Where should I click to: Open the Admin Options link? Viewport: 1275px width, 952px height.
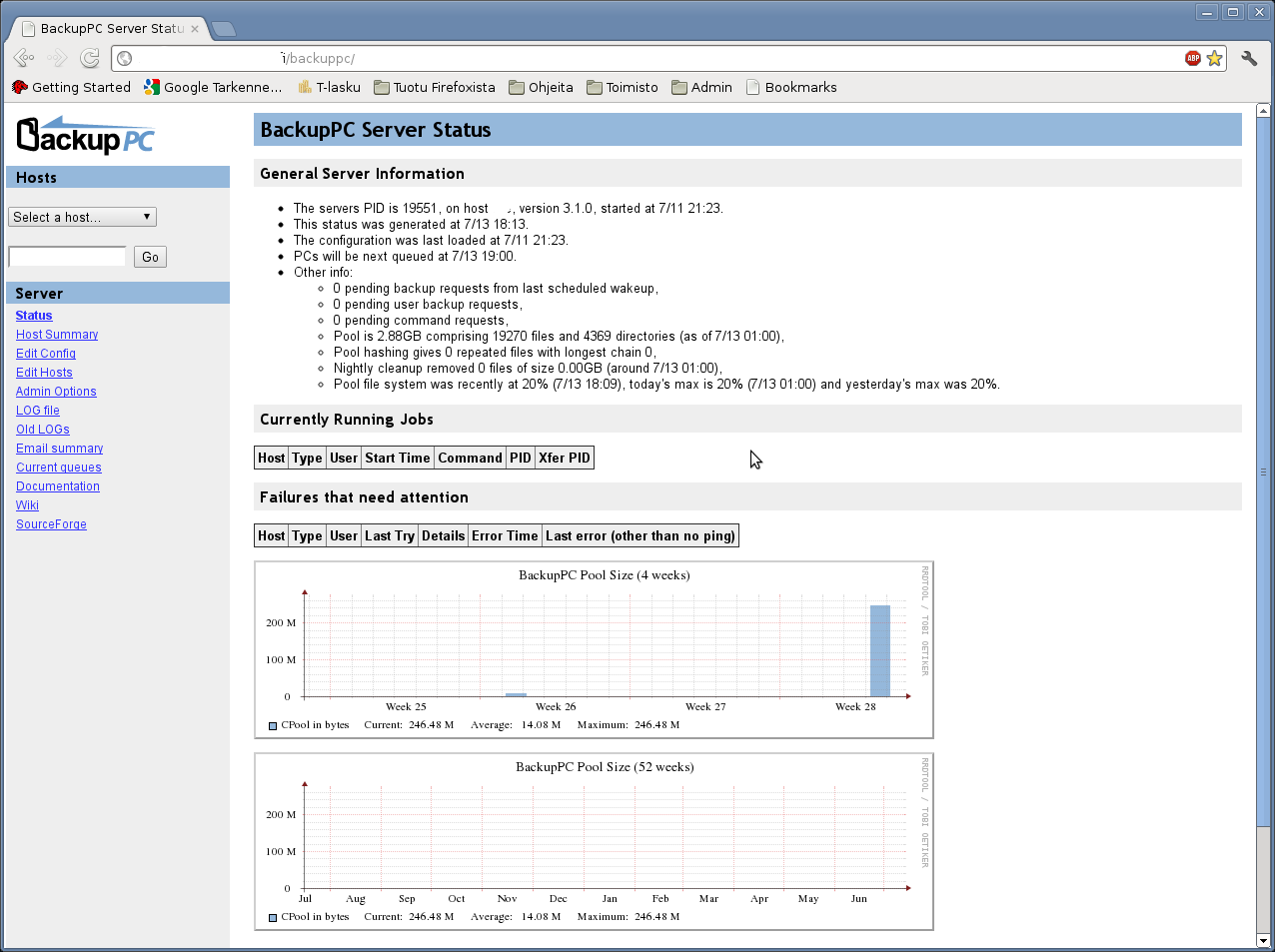tap(56, 392)
